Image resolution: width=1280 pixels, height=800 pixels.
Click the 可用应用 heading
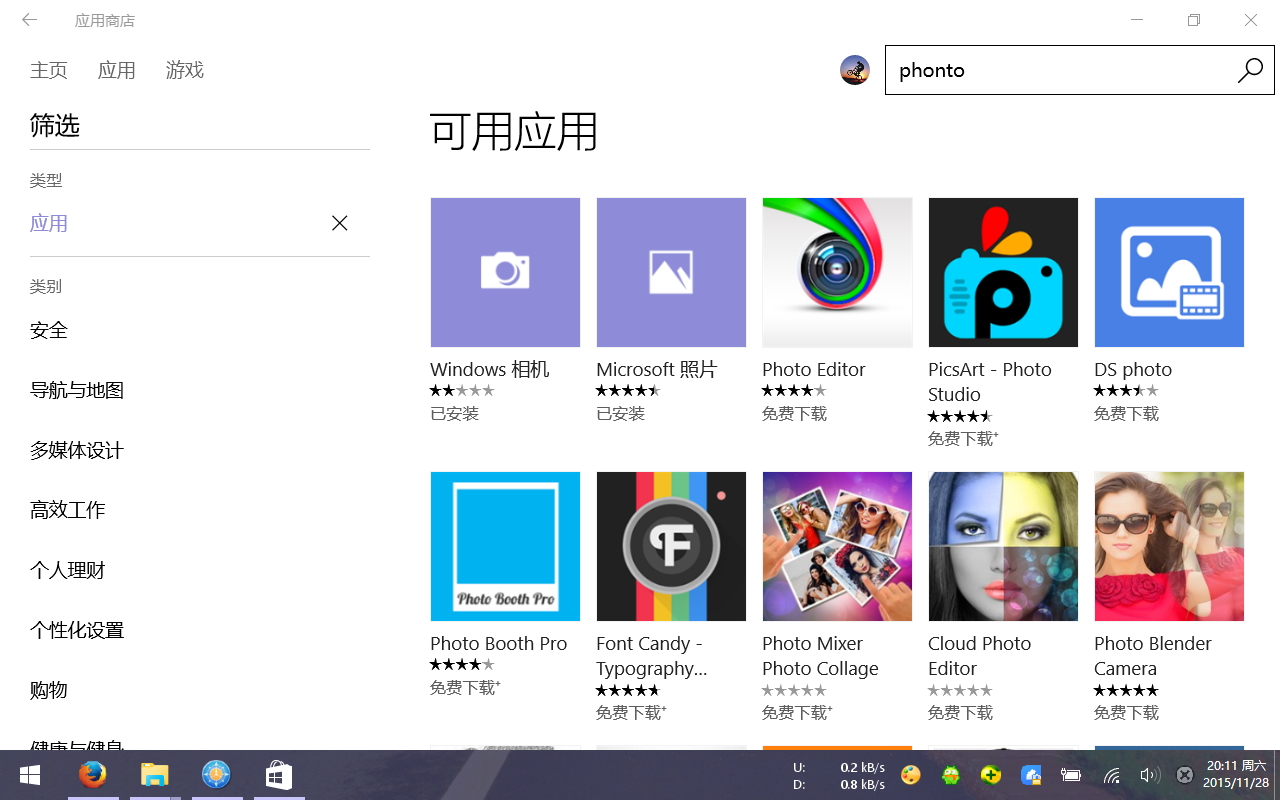[x=514, y=131]
